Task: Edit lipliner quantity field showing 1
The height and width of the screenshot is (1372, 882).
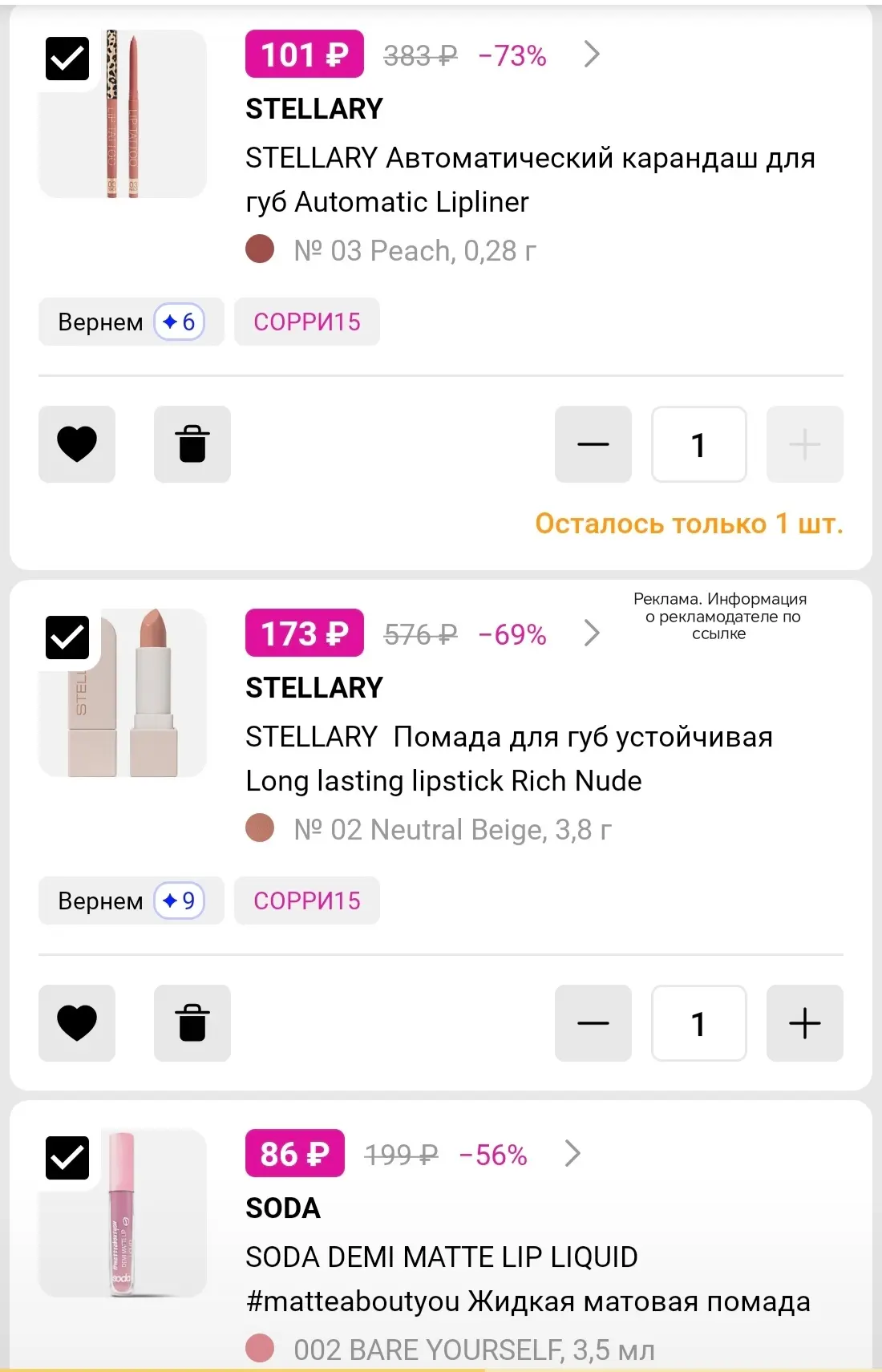Action: (699, 444)
